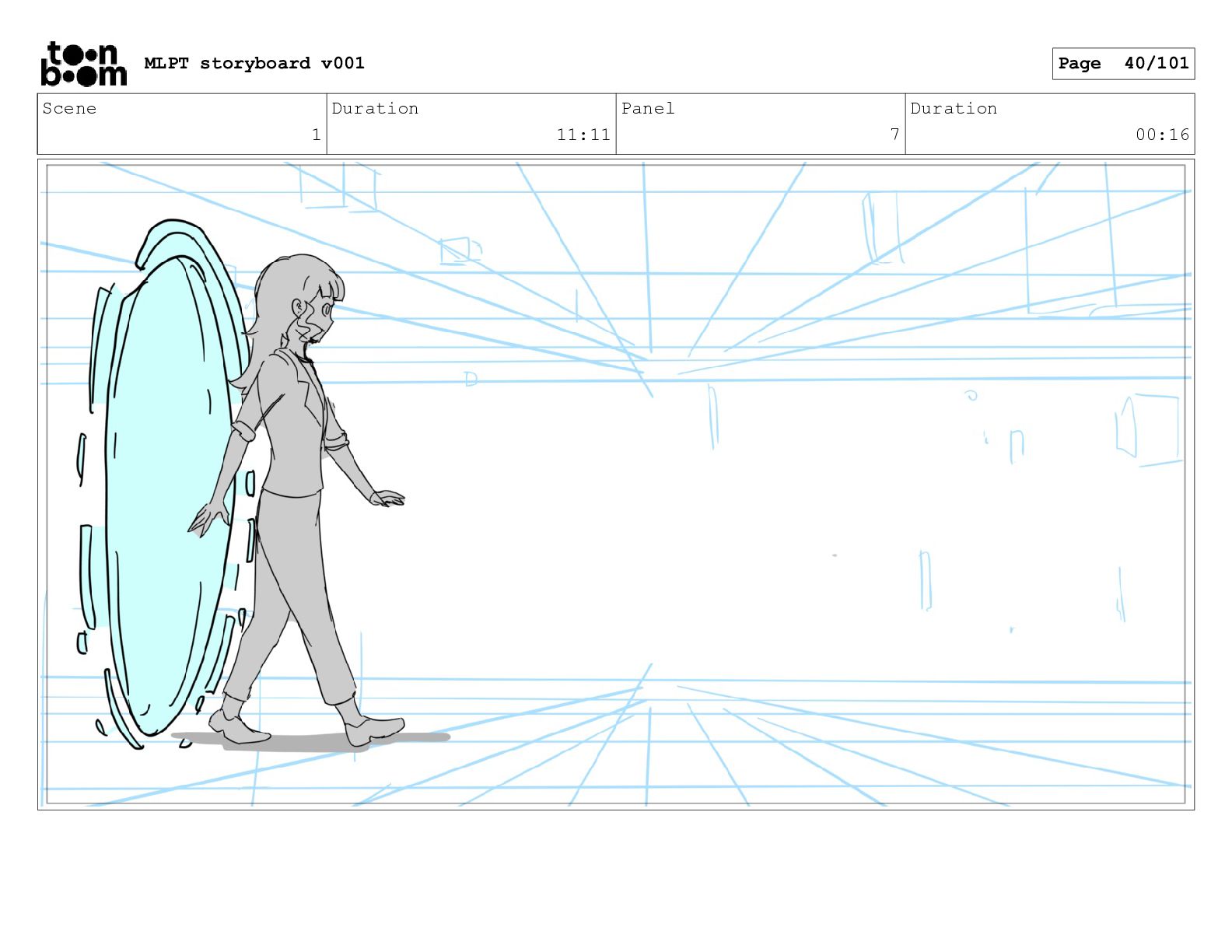The width and height of the screenshot is (1232, 952).
Task: Click the 'Panel' header label
Action: click(x=648, y=108)
